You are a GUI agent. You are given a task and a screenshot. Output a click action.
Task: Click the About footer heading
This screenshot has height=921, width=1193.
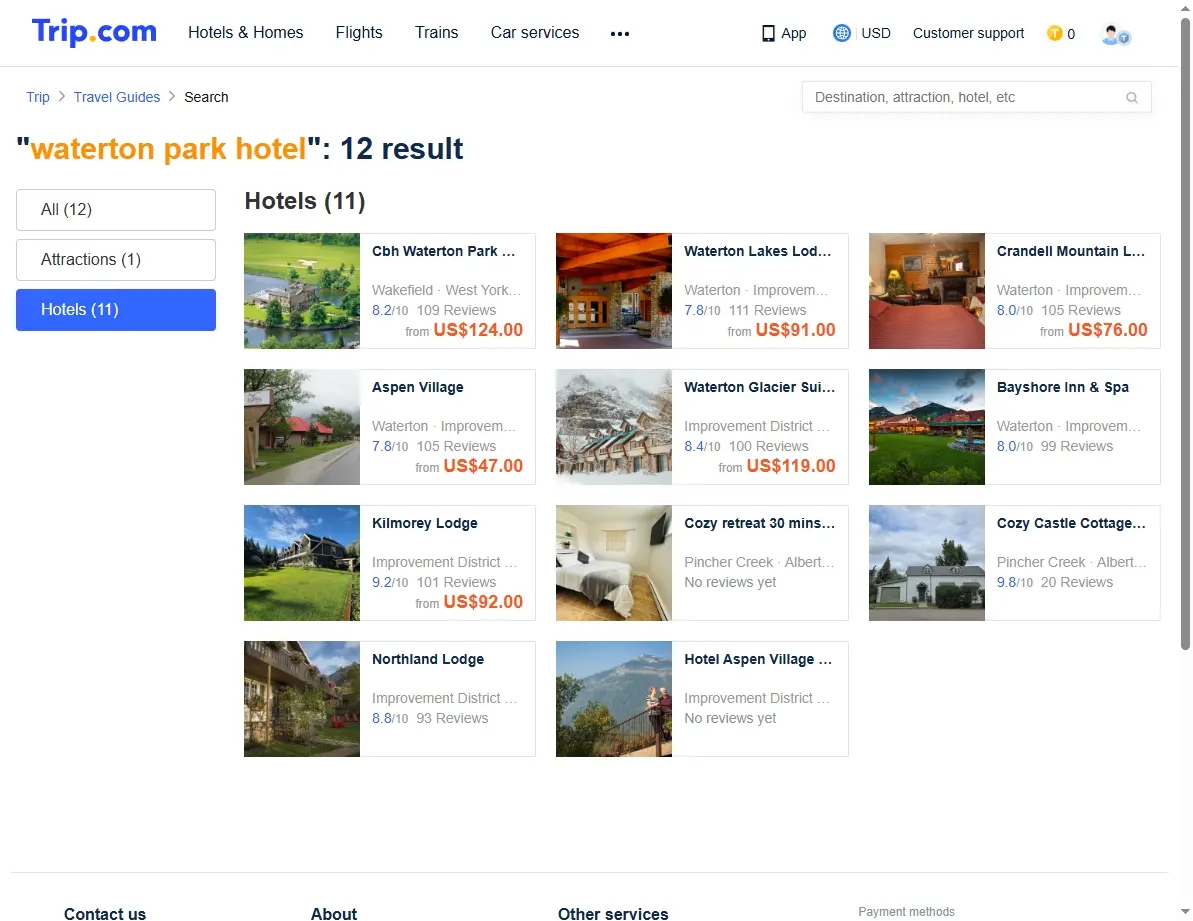(x=334, y=914)
